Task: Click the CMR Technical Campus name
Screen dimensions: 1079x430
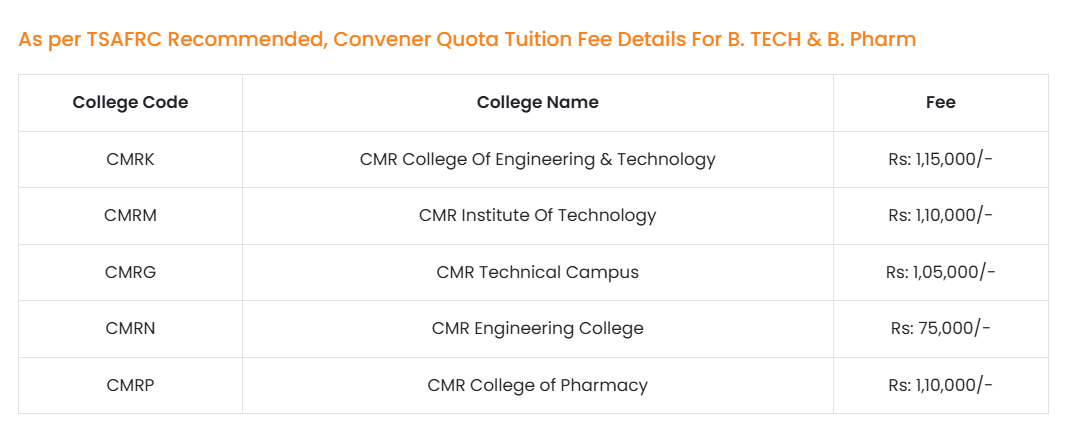Action: tap(537, 272)
